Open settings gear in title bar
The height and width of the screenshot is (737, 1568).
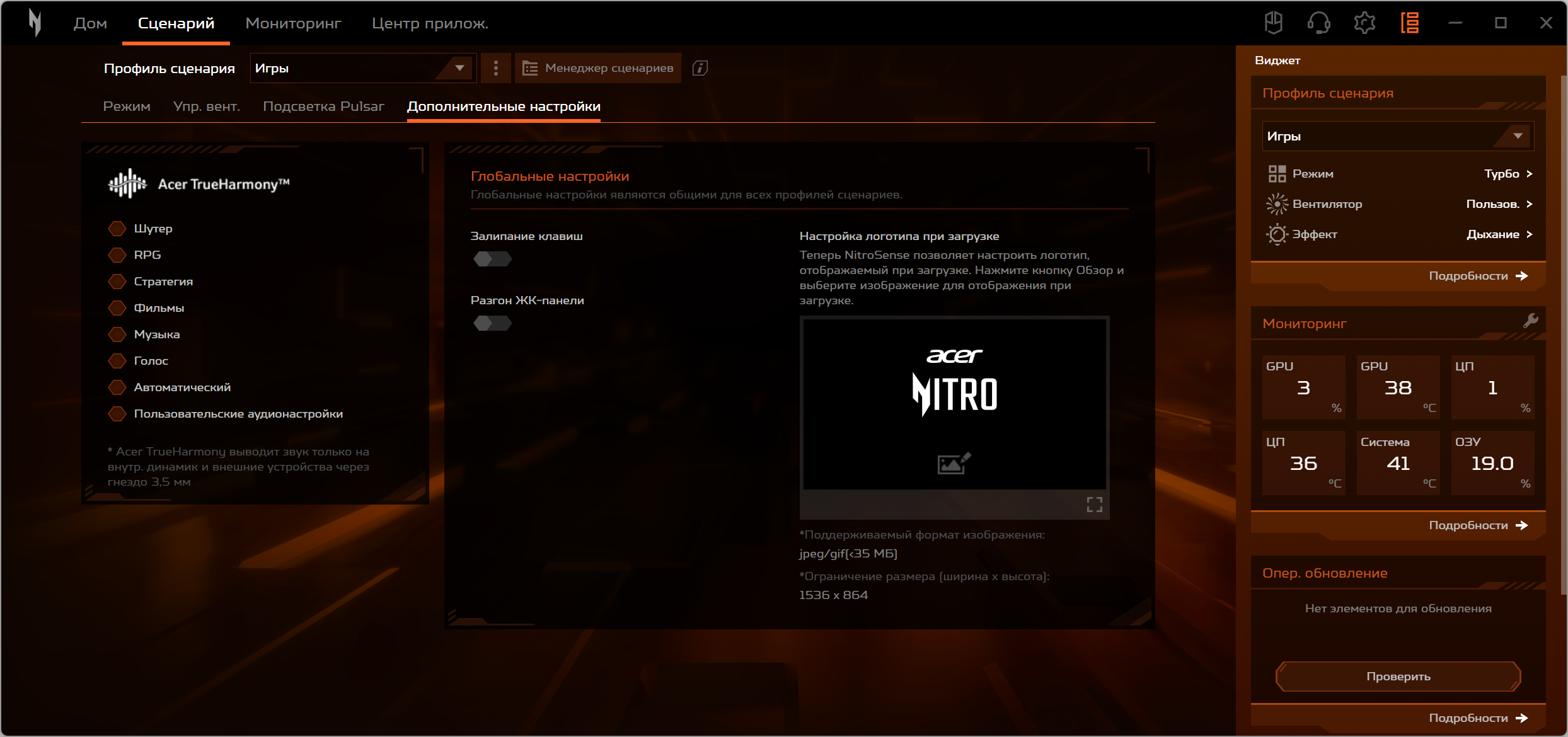(x=1364, y=23)
